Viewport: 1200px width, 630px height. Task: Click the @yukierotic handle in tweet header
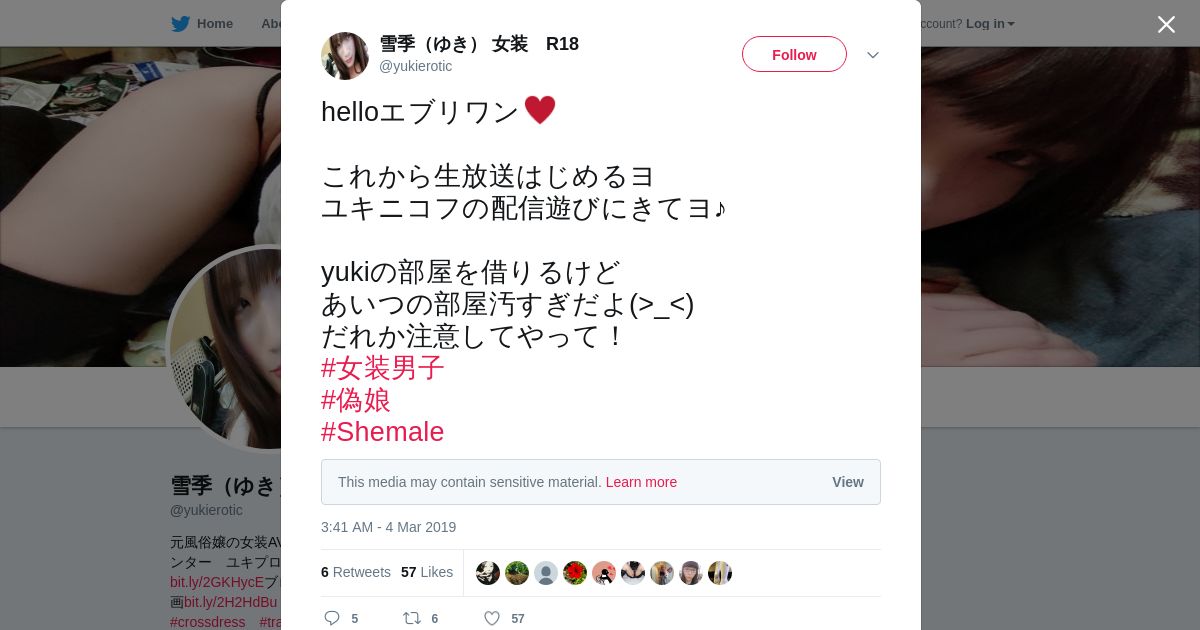point(415,66)
